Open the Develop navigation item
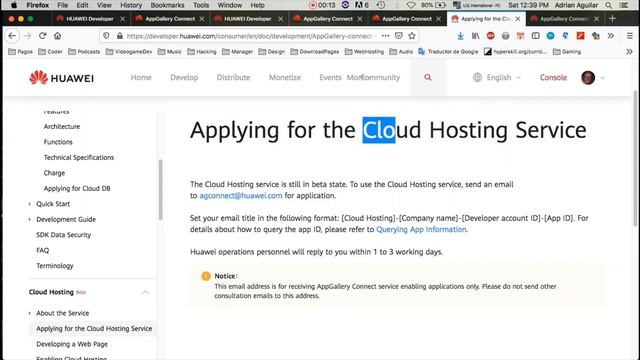The width and height of the screenshot is (640, 360). pos(184,78)
